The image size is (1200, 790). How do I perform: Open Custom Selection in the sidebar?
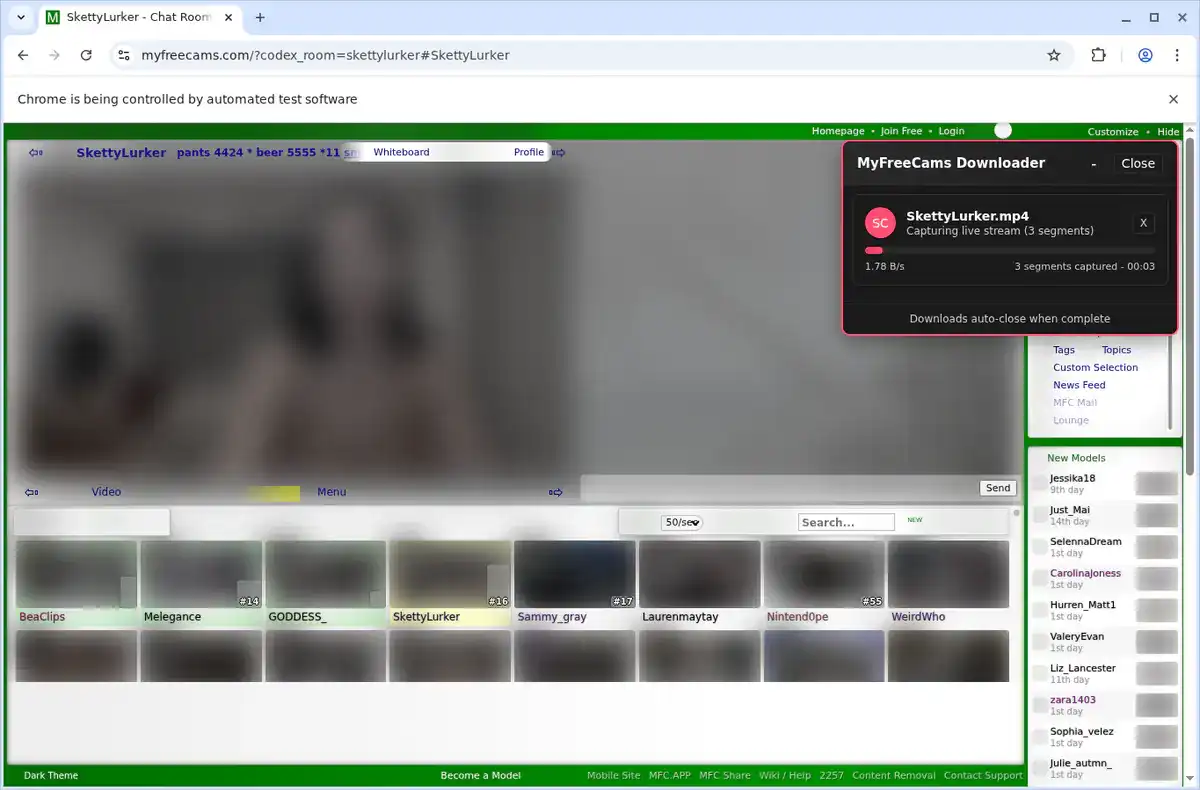pyautogui.click(x=1095, y=368)
